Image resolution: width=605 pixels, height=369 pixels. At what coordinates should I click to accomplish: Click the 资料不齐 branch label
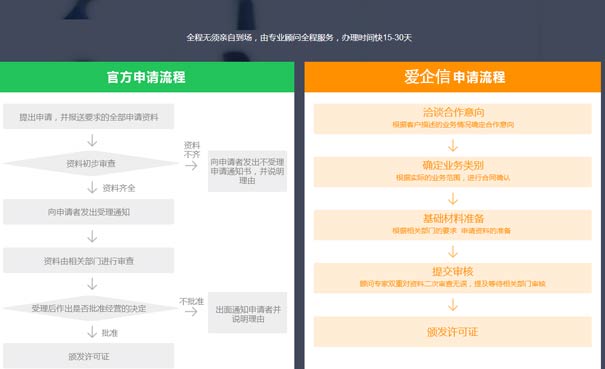pyautogui.click(x=192, y=150)
